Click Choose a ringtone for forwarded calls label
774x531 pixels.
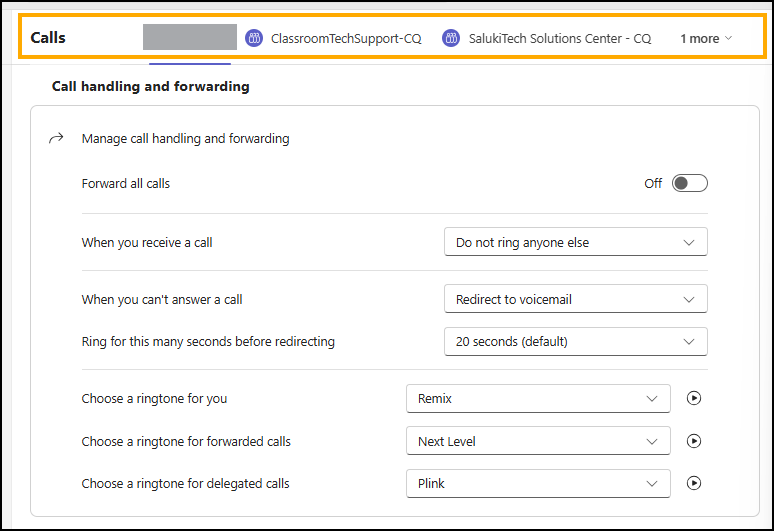[186, 441]
